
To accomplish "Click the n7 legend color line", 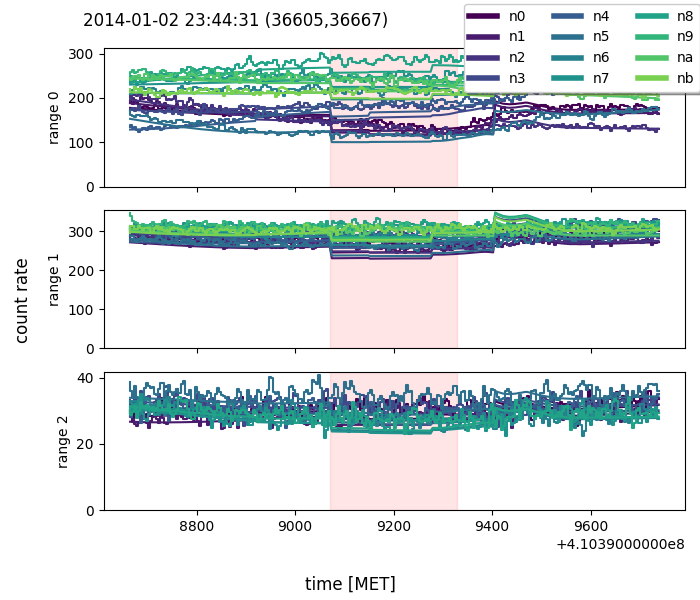I will (x=567, y=78).
